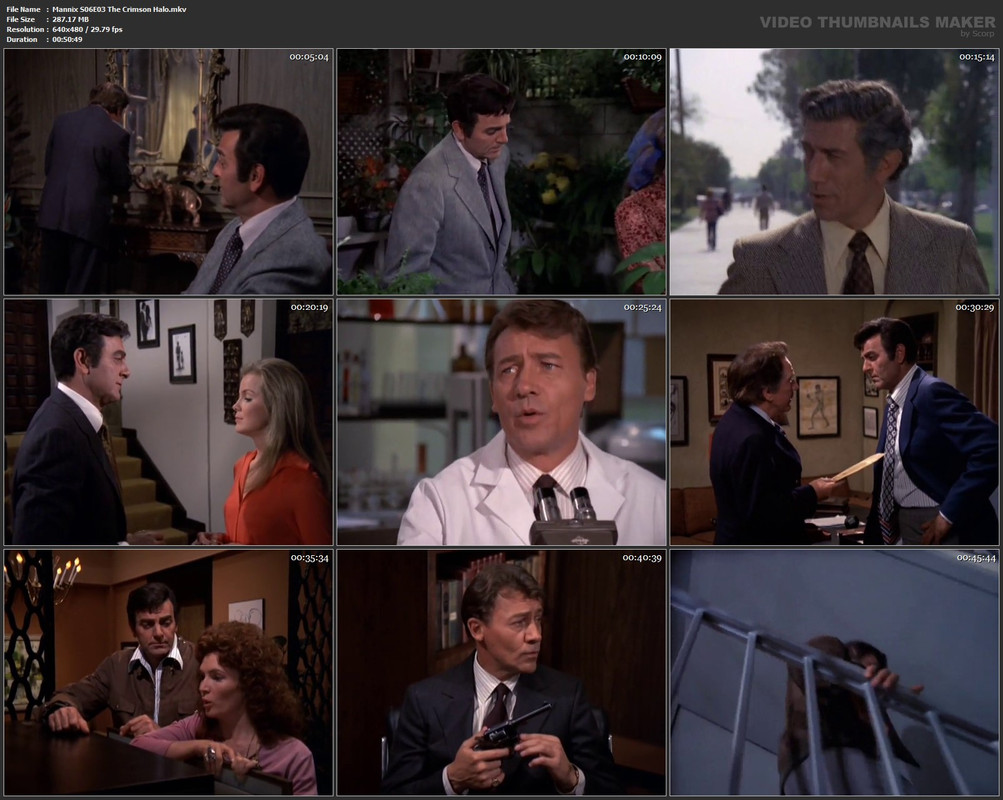
Task: Click the 'Duration' label
Action: 22,39
